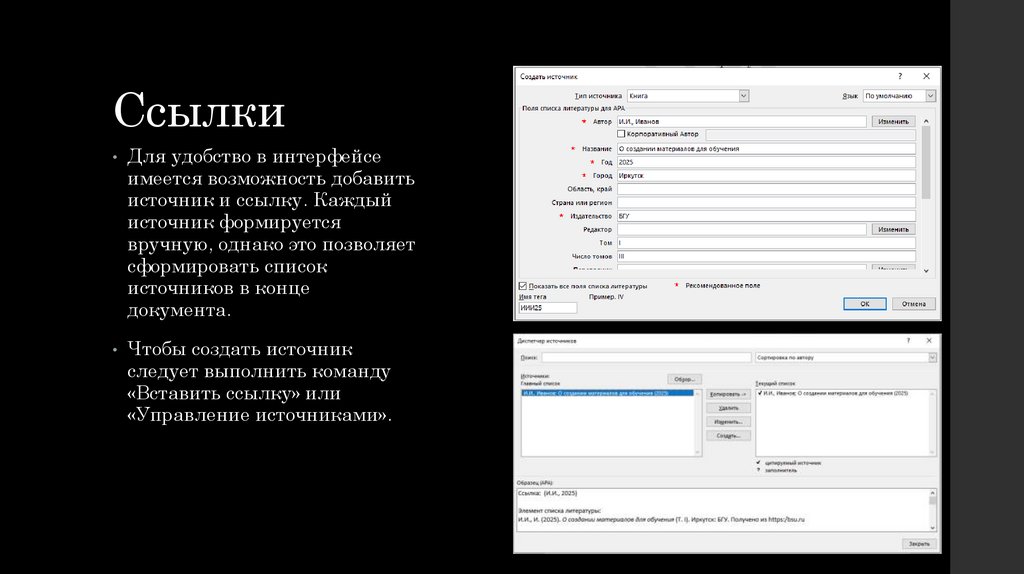This screenshot has width=1024, height=574.
Task: Click 'Изменить...' in Диспетчер источников
Action: tap(728, 422)
